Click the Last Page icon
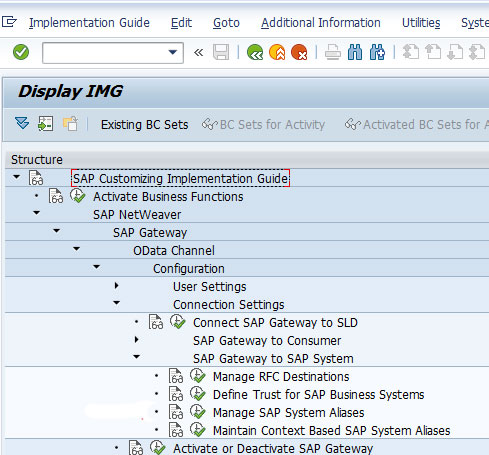The height and width of the screenshot is (455, 489). [x=477, y=52]
